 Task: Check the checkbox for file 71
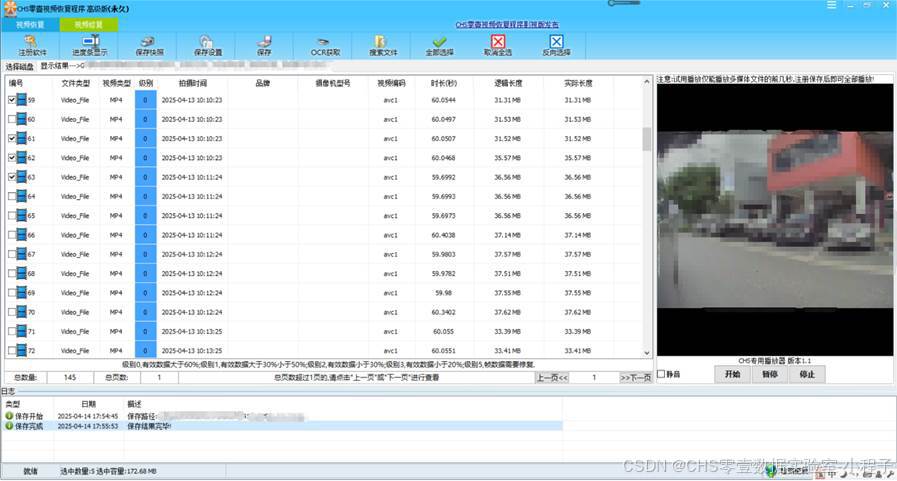coord(12,331)
